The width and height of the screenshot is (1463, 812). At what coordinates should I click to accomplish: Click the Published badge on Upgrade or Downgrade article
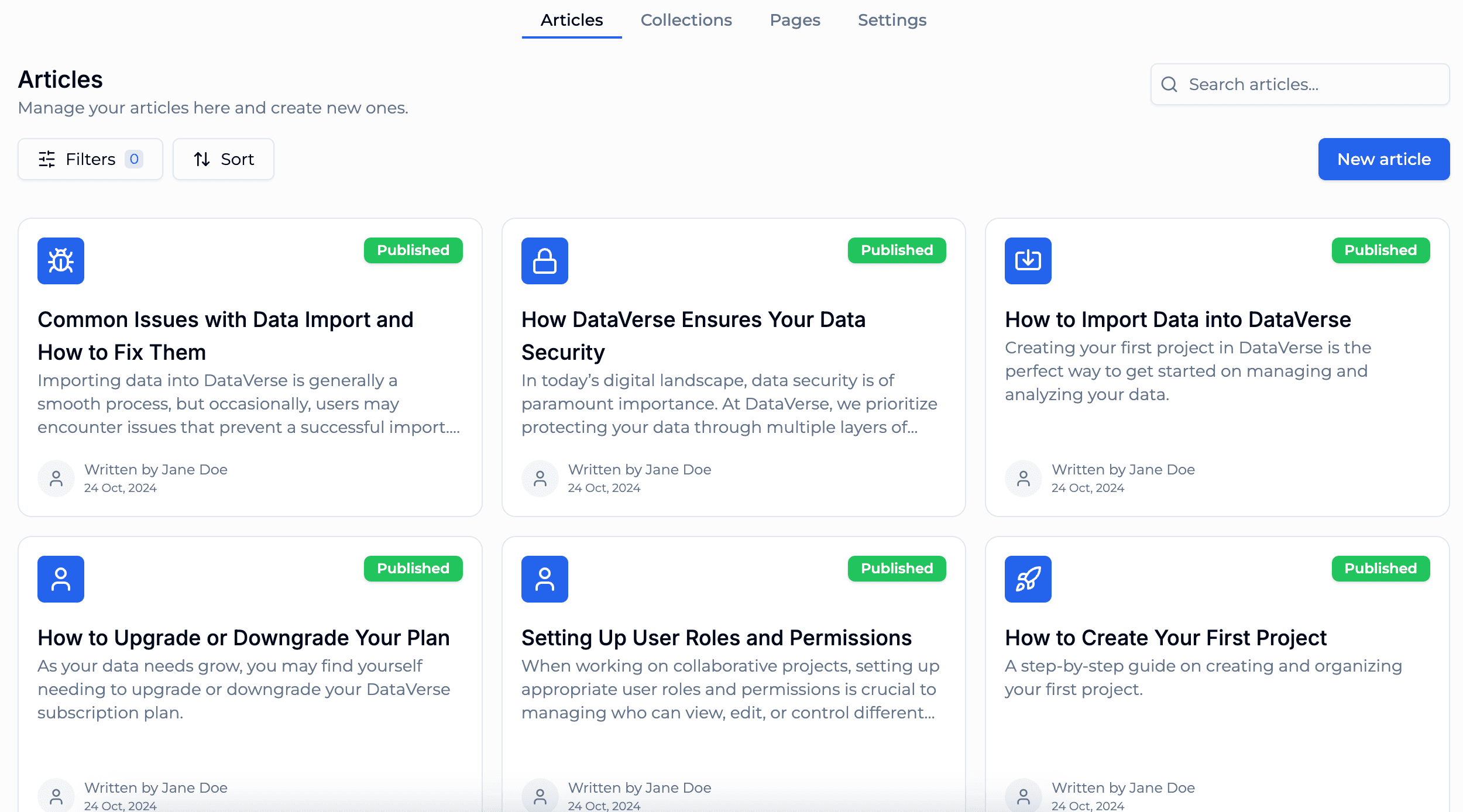(x=413, y=568)
